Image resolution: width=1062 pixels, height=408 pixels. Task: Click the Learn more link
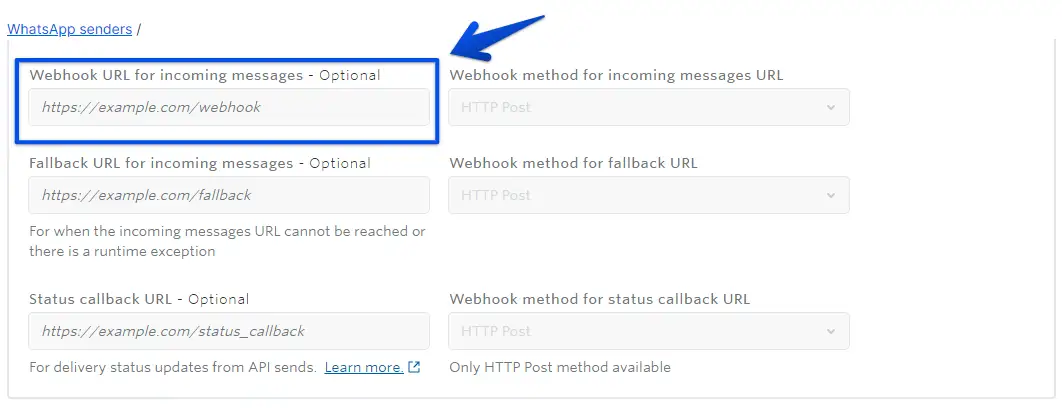(364, 367)
